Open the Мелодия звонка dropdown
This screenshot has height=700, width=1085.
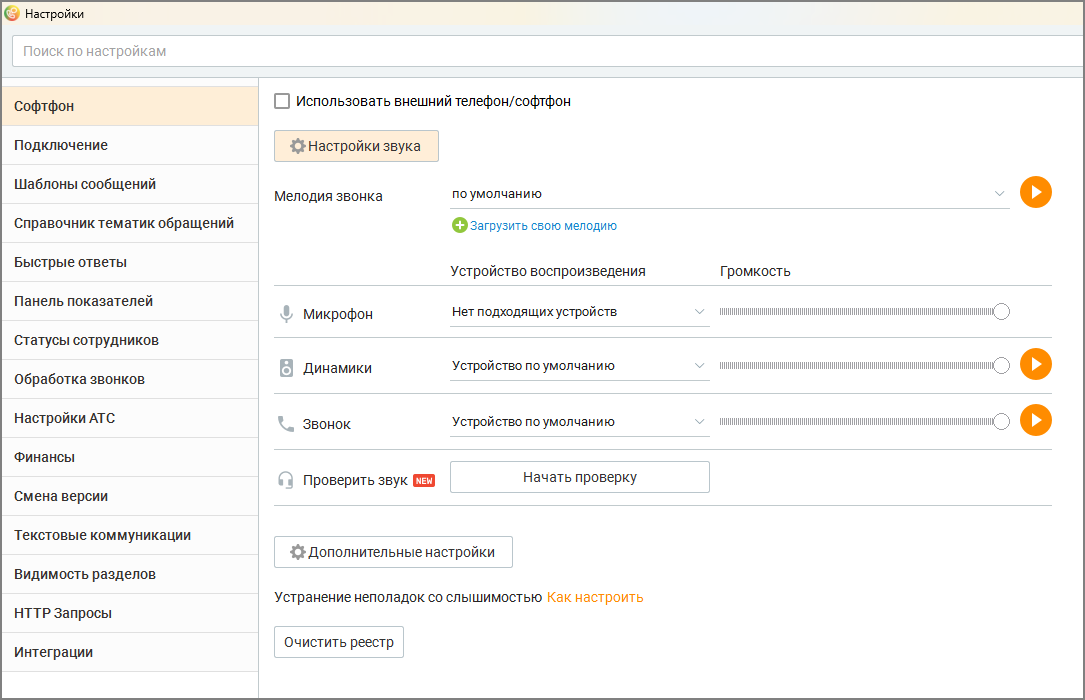coord(729,194)
